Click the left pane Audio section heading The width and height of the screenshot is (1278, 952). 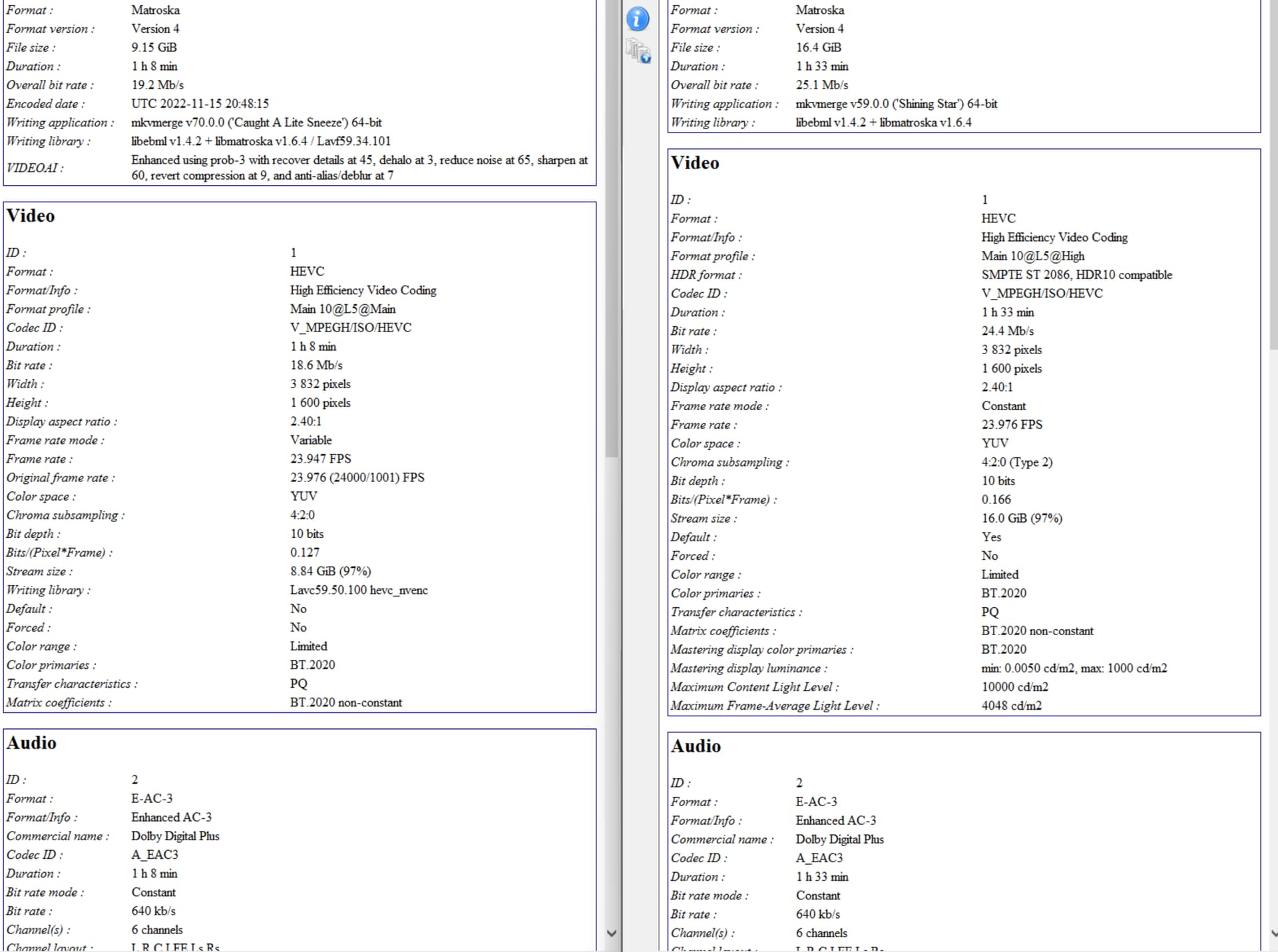coord(31,743)
